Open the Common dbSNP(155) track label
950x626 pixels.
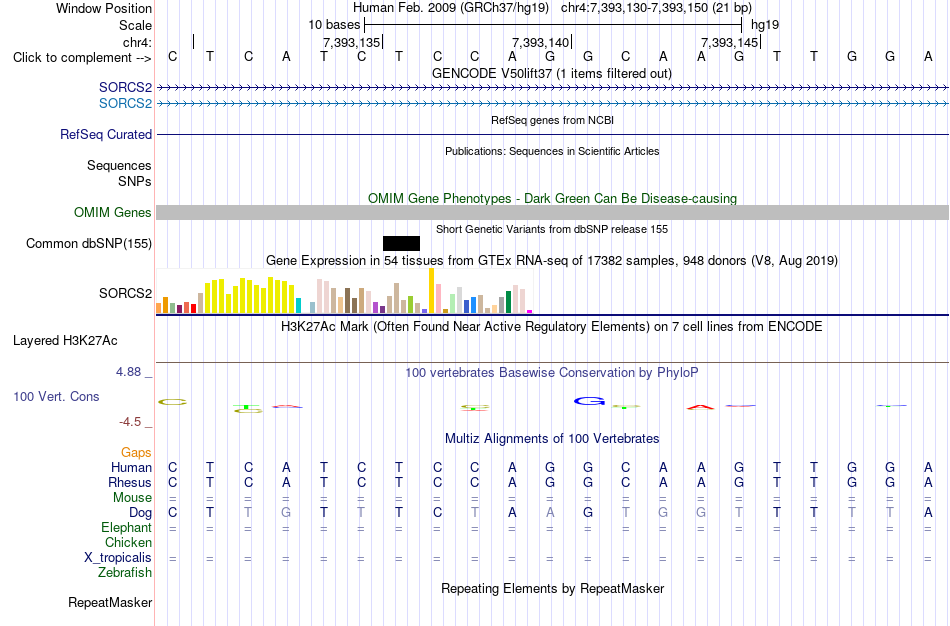click(89, 244)
